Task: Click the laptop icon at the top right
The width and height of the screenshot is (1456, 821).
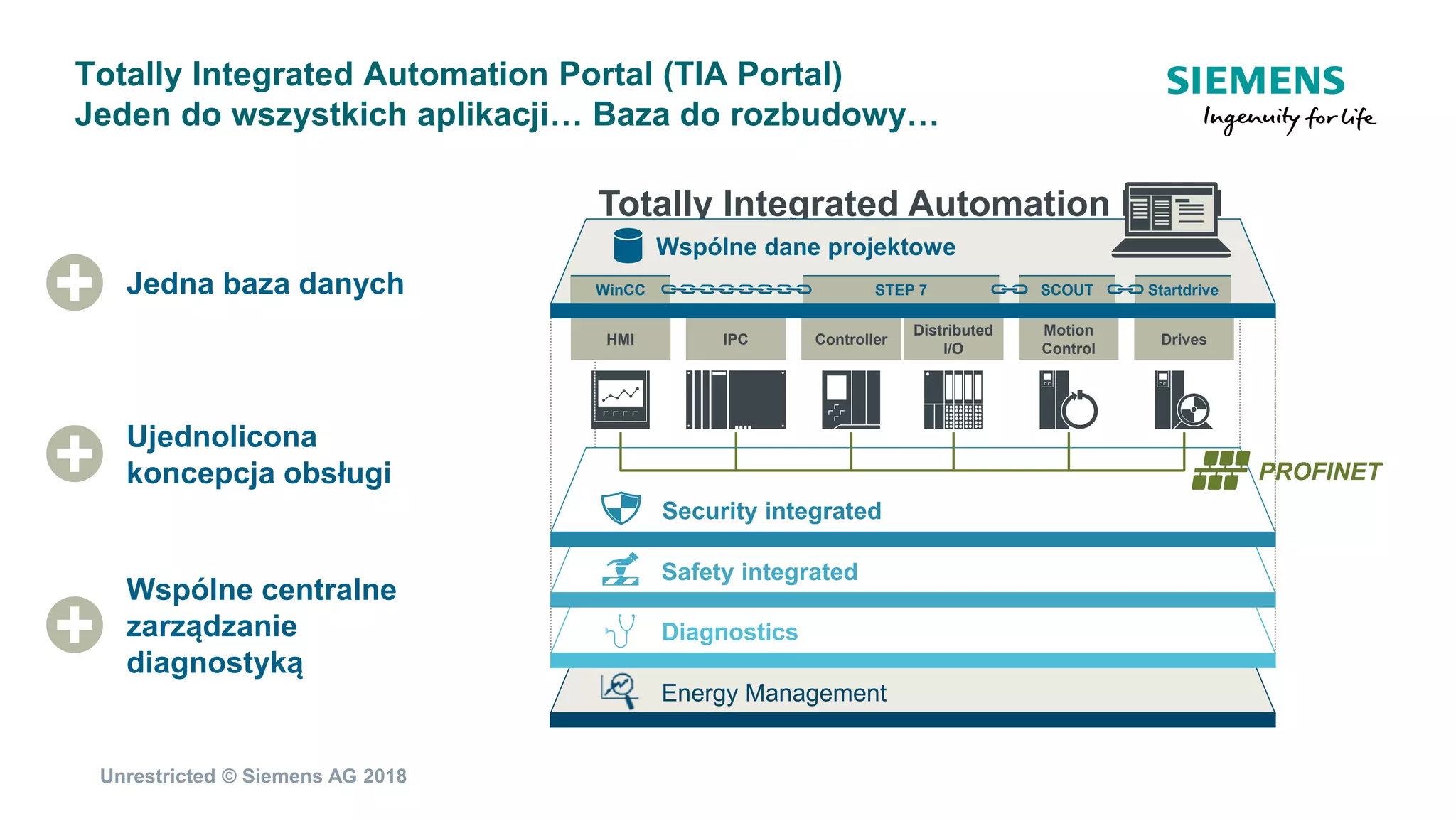Action: (x=1172, y=220)
